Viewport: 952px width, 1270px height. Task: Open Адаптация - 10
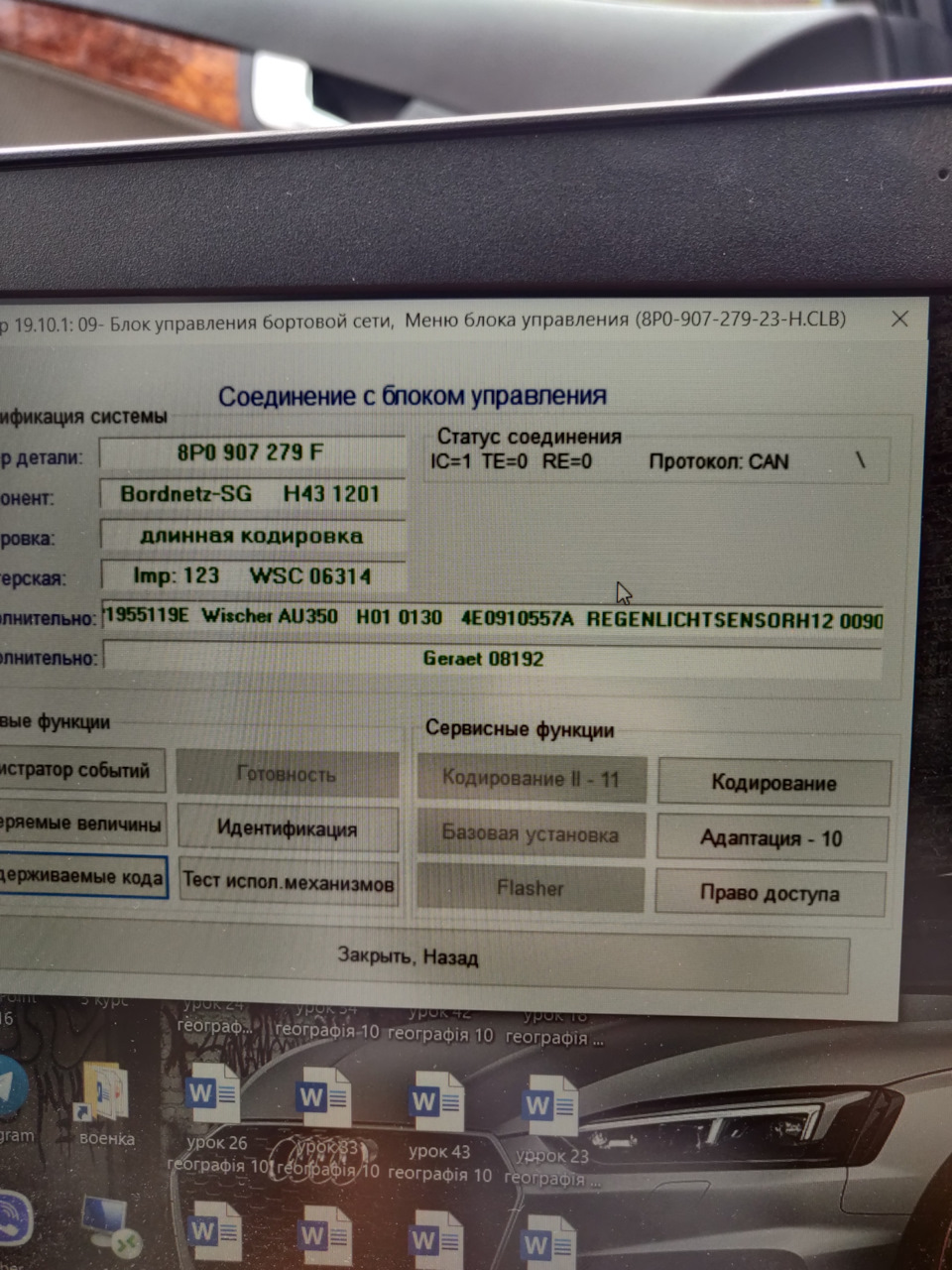coord(771,838)
